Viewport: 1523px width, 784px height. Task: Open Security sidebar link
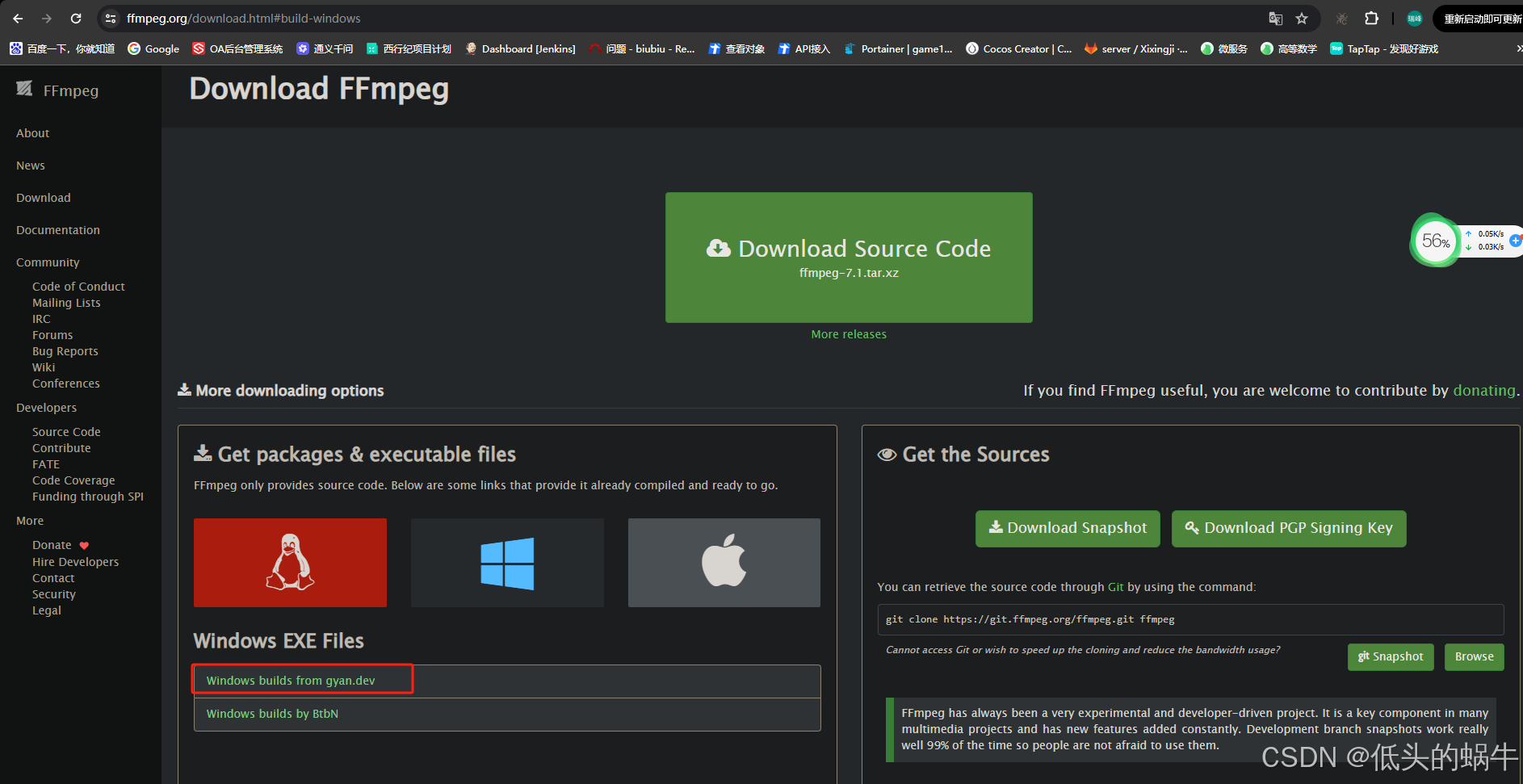(54, 594)
